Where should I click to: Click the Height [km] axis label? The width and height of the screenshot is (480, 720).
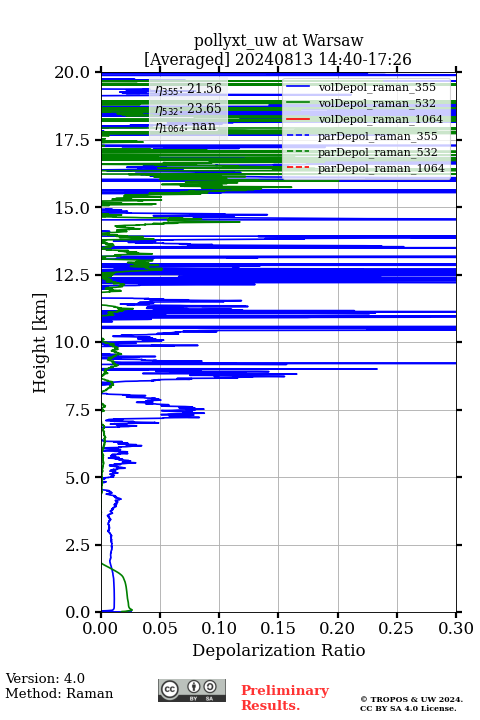coord(40,343)
